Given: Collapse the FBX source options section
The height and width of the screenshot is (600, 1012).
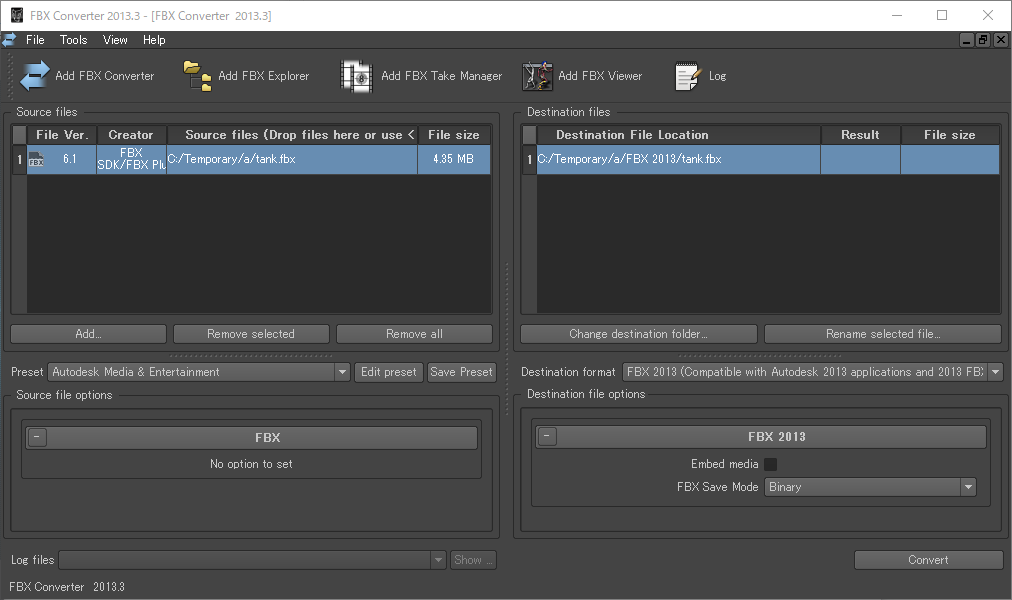Looking at the screenshot, I should (x=37, y=437).
